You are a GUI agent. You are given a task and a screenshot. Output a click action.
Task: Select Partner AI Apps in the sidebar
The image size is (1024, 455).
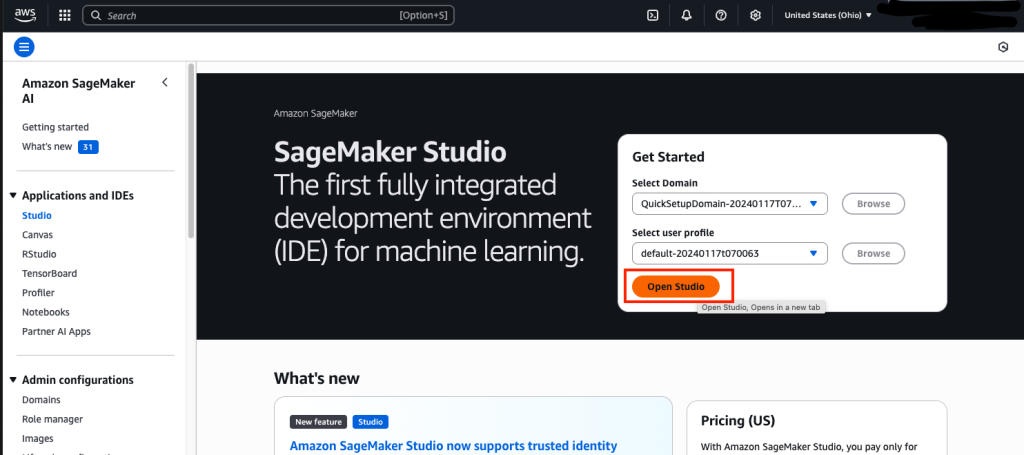(56, 332)
